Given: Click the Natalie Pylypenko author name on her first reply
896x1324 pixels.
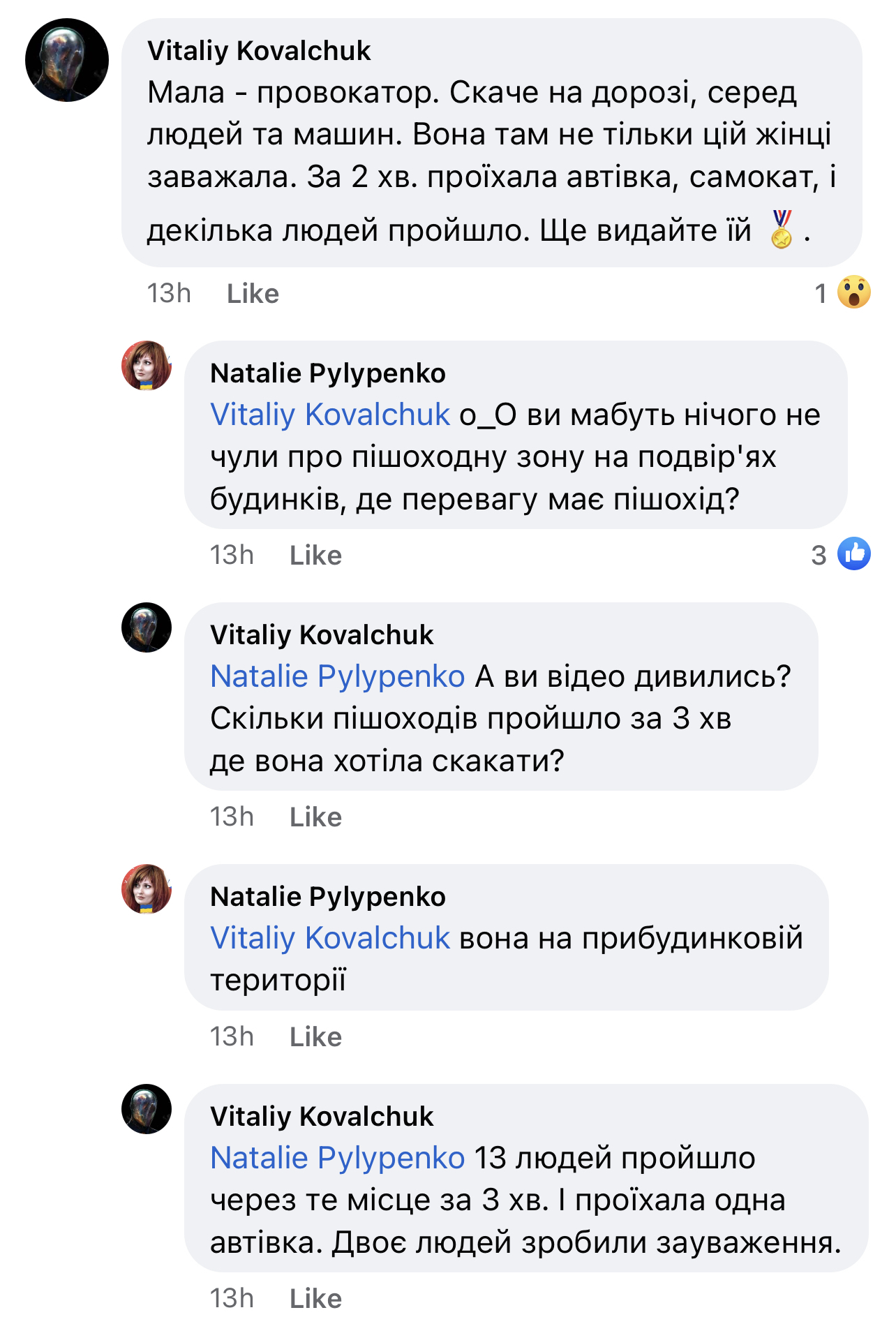Looking at the screenshot, I should click(x=328, y=373).
